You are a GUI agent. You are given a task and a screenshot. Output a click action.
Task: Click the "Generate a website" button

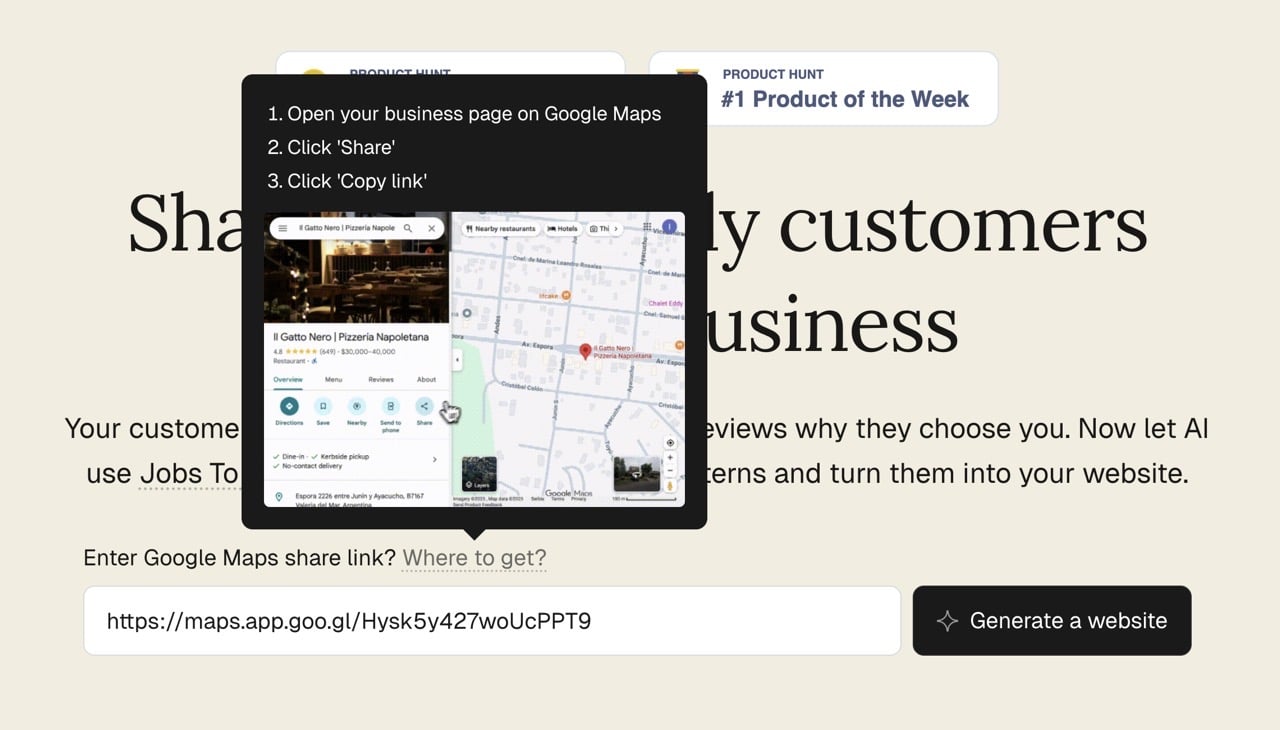[x=1052, y=621]
